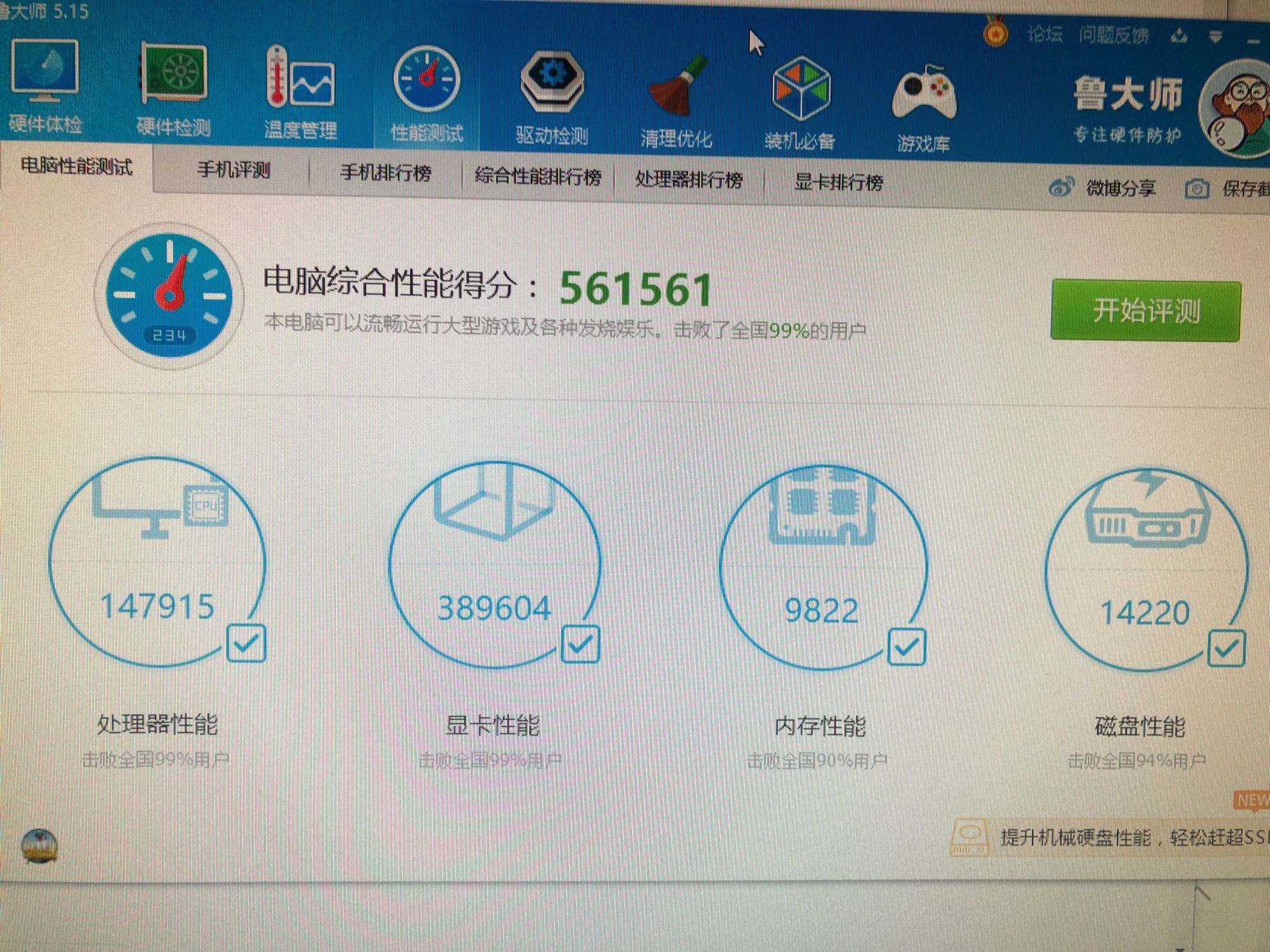The image size is (1270, 952).
Task: Switch to the 手机评测 tab
Action: click(x=234, y=170)
